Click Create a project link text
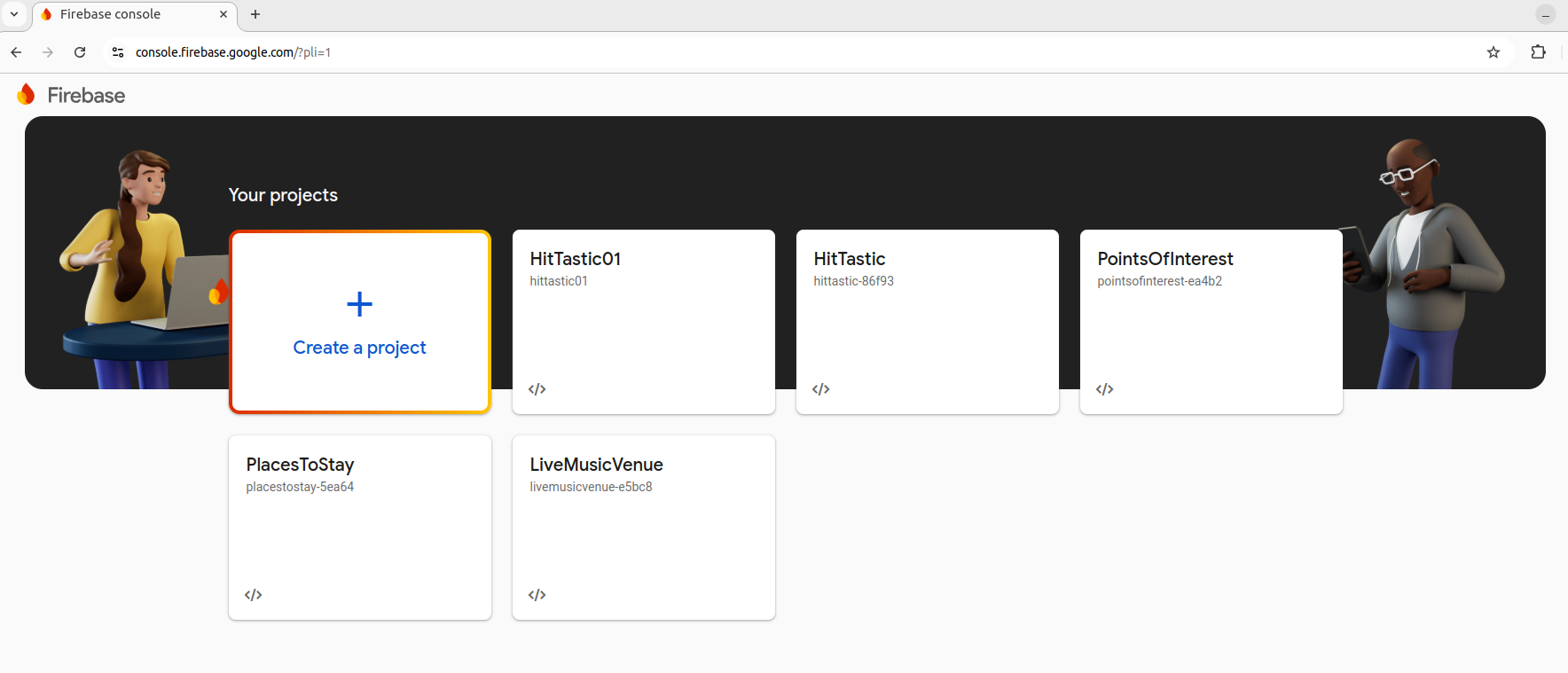Screen dimensions: 1568x673 [359, 348]
